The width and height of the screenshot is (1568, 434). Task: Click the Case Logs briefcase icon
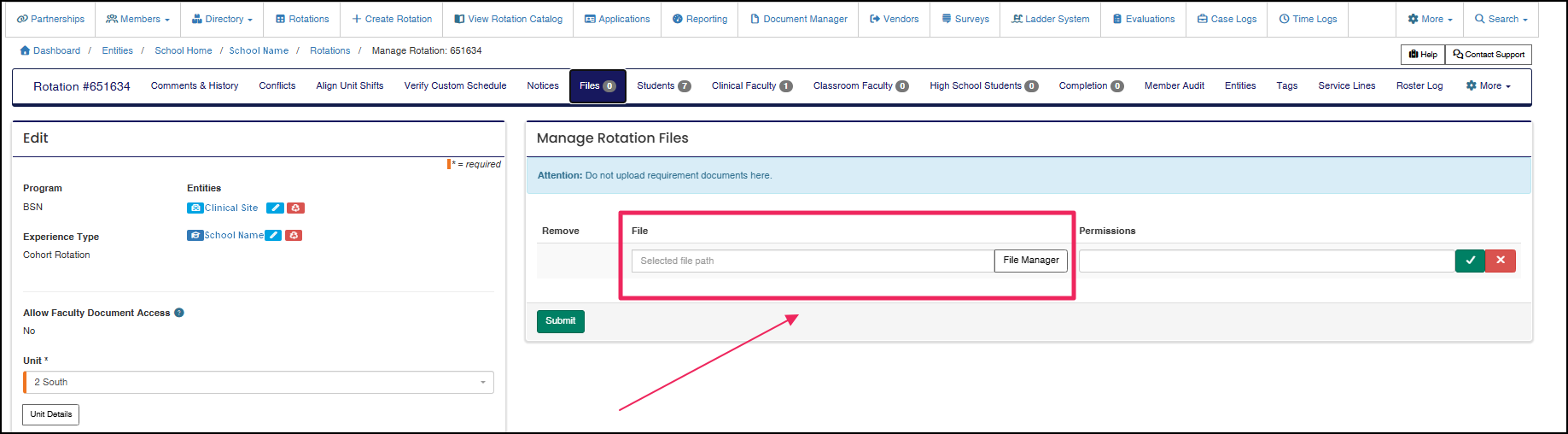coord(1203,19)
